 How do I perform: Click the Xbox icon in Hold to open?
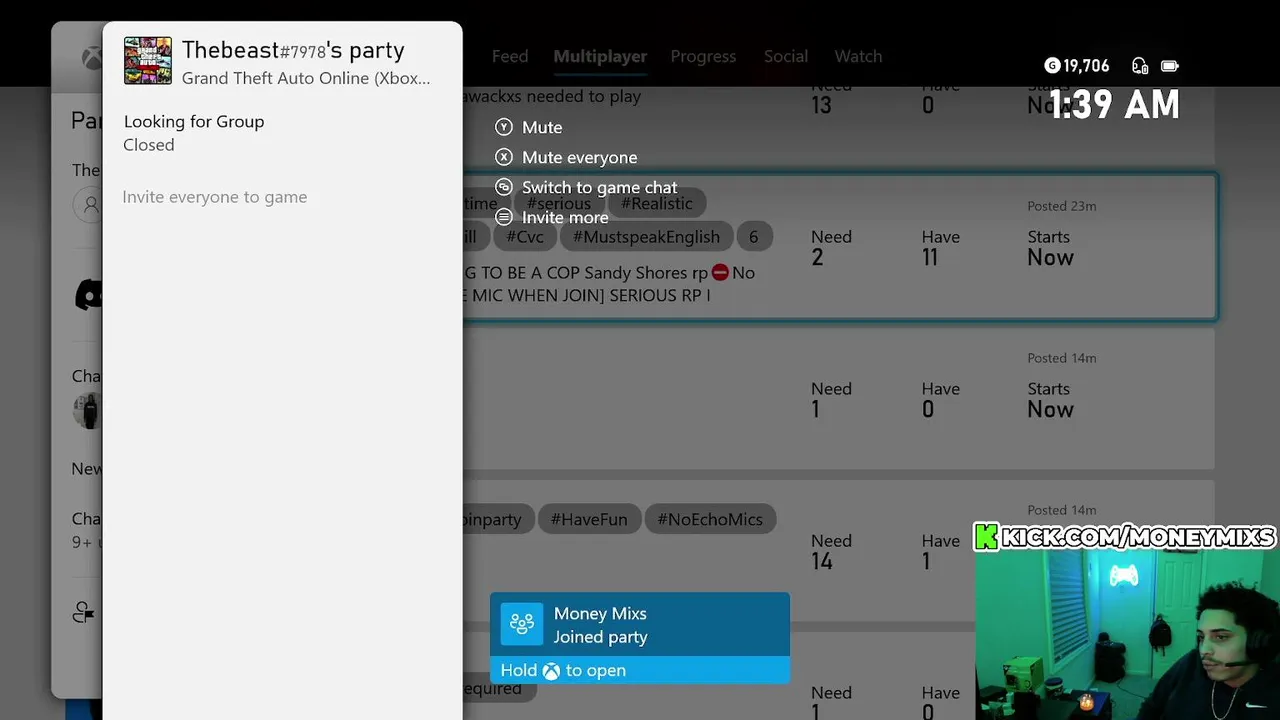coord(551,671)
